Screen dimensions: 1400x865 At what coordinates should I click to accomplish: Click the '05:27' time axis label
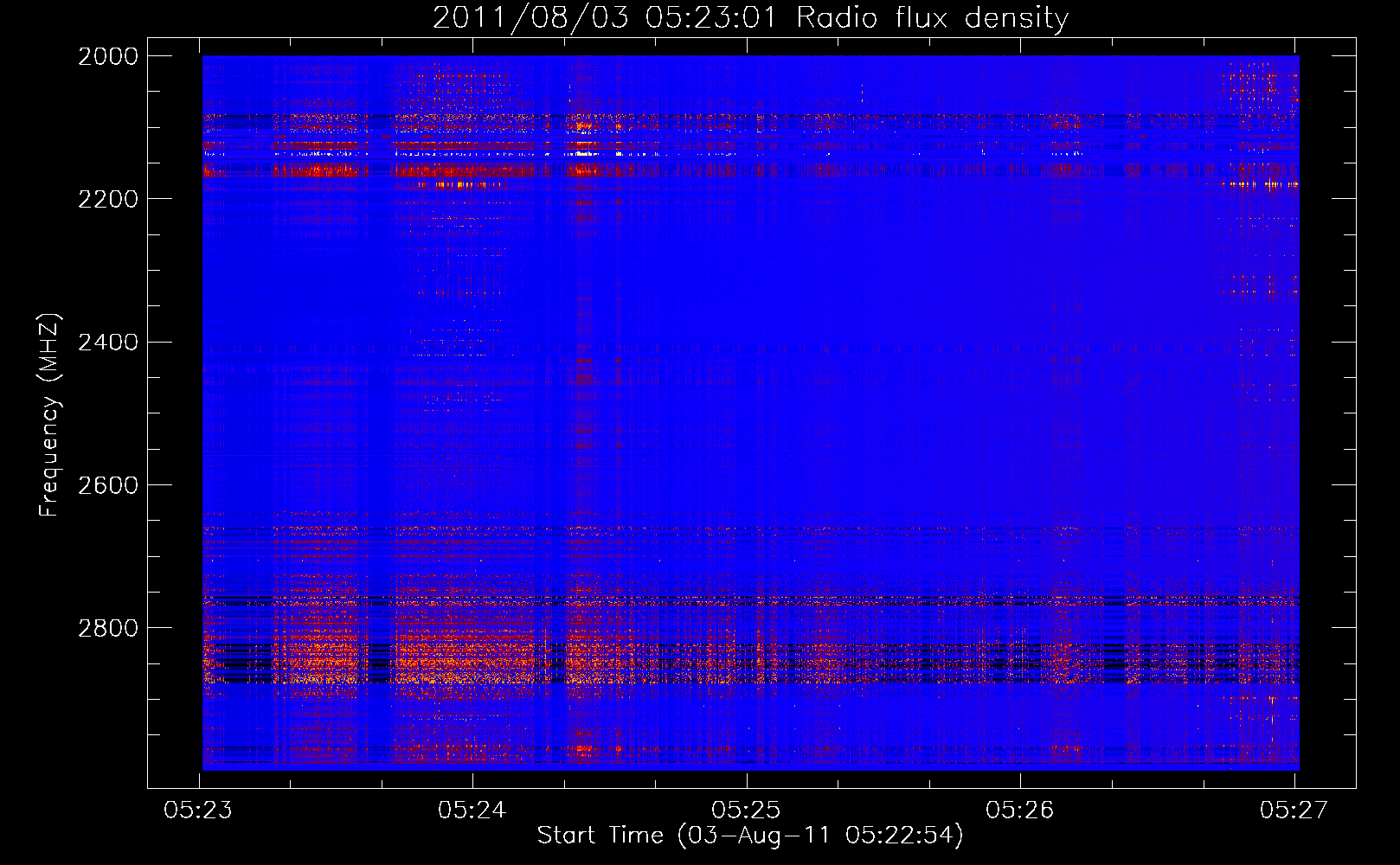pos(1294,811)
